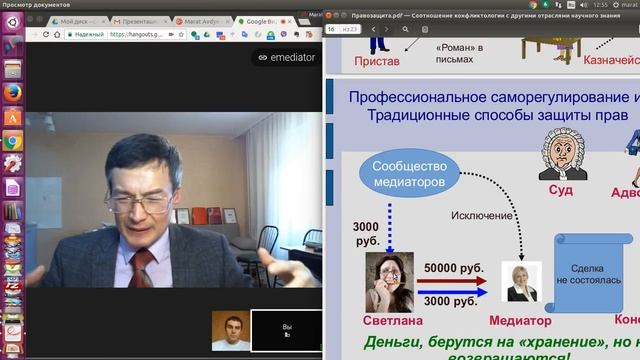View Надежный secure site info
640x360 pixels.
[86, 35]
